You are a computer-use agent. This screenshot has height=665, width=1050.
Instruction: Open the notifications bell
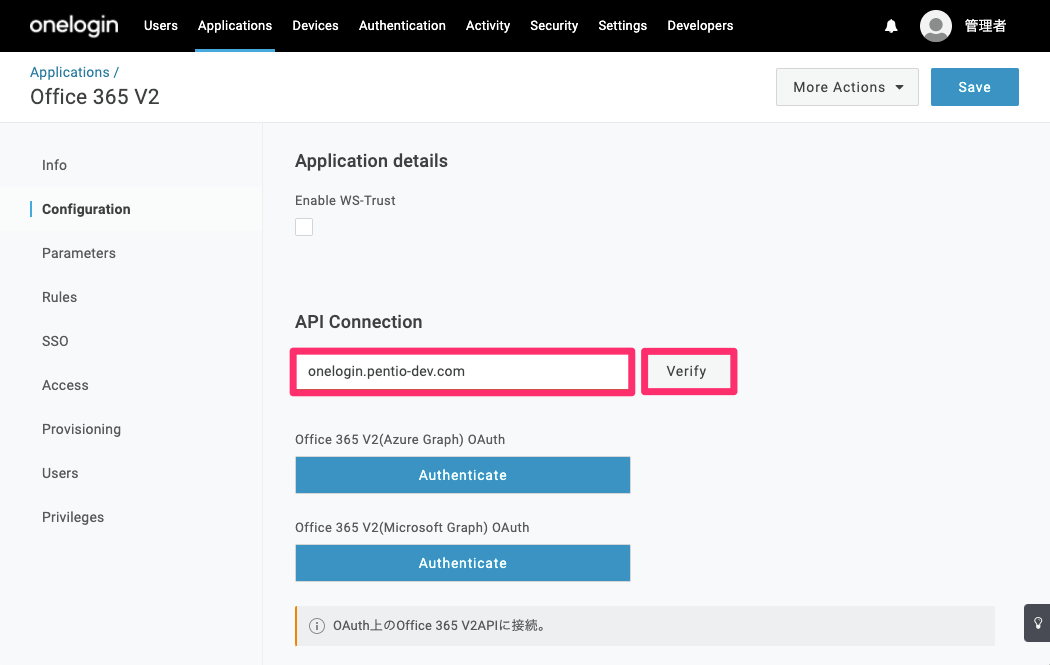[891, 26]
